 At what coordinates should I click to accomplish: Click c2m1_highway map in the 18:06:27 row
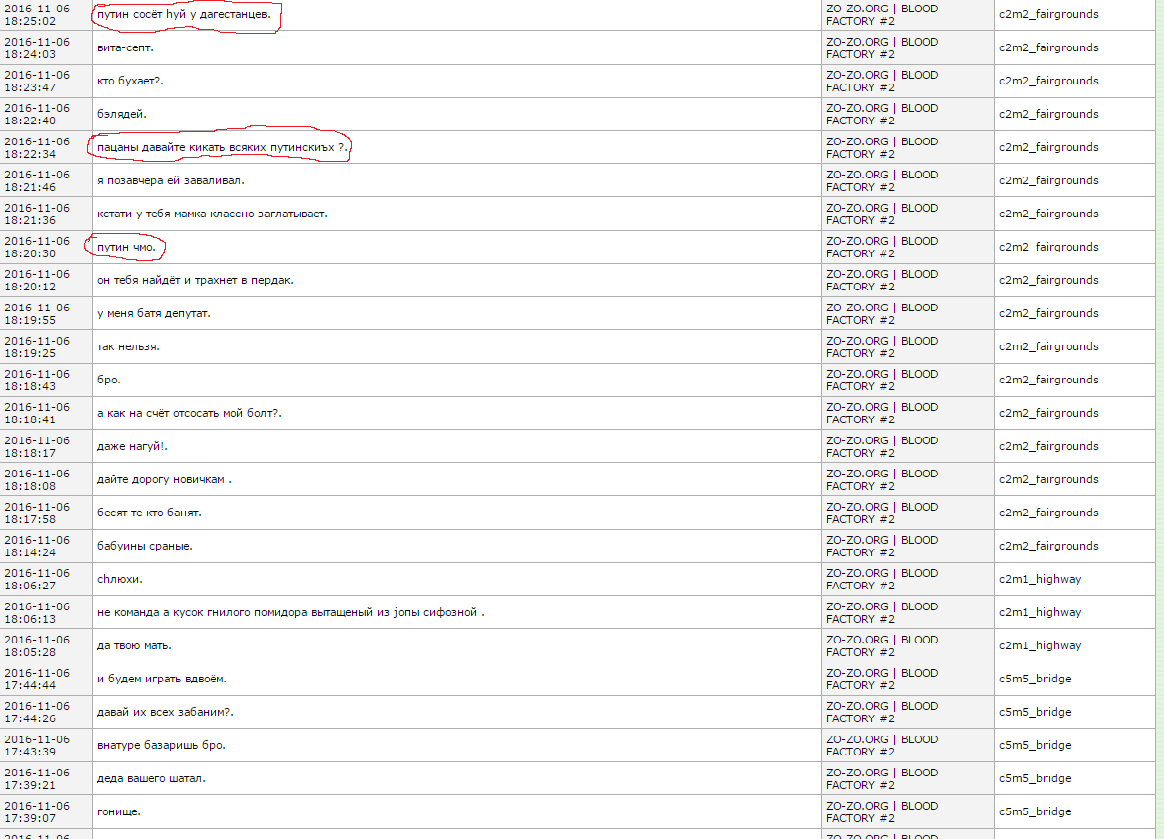pos(1039,579)
